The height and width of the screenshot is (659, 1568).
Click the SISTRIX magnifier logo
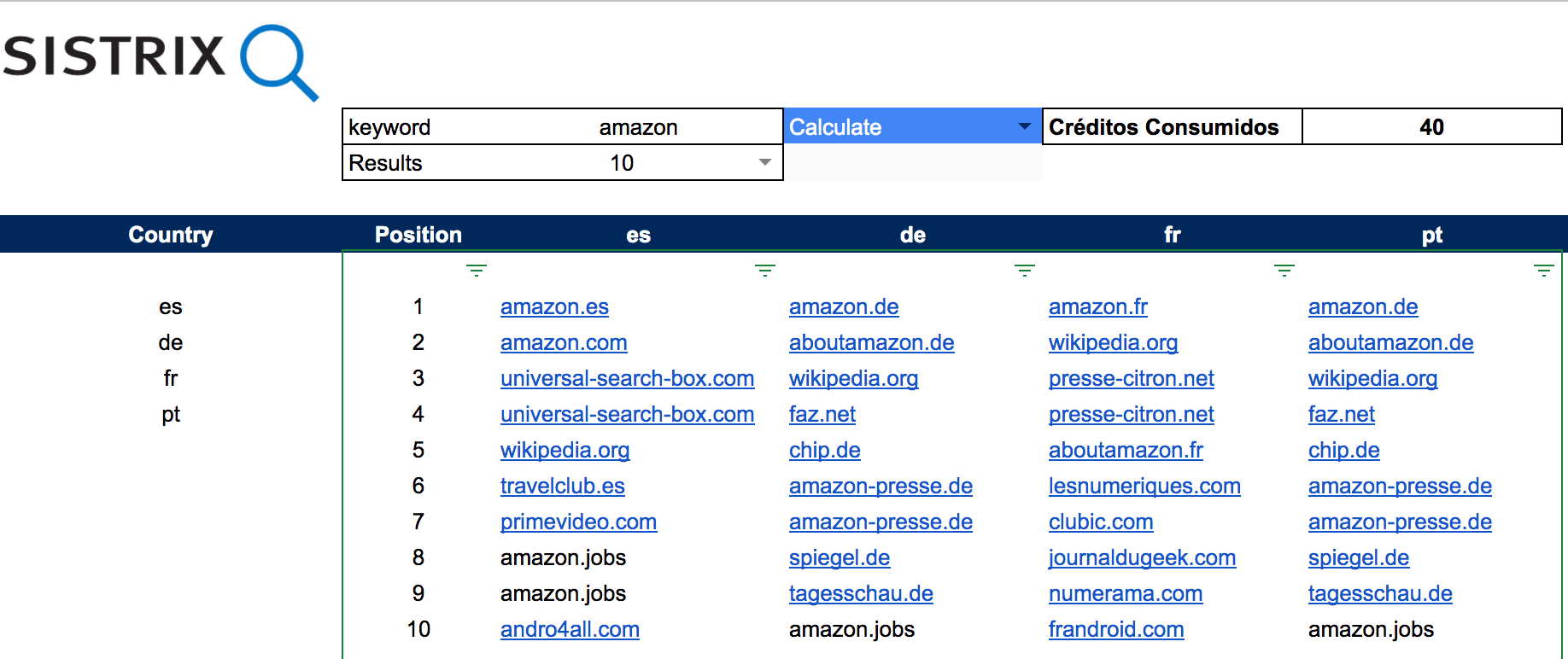[278, 61]
